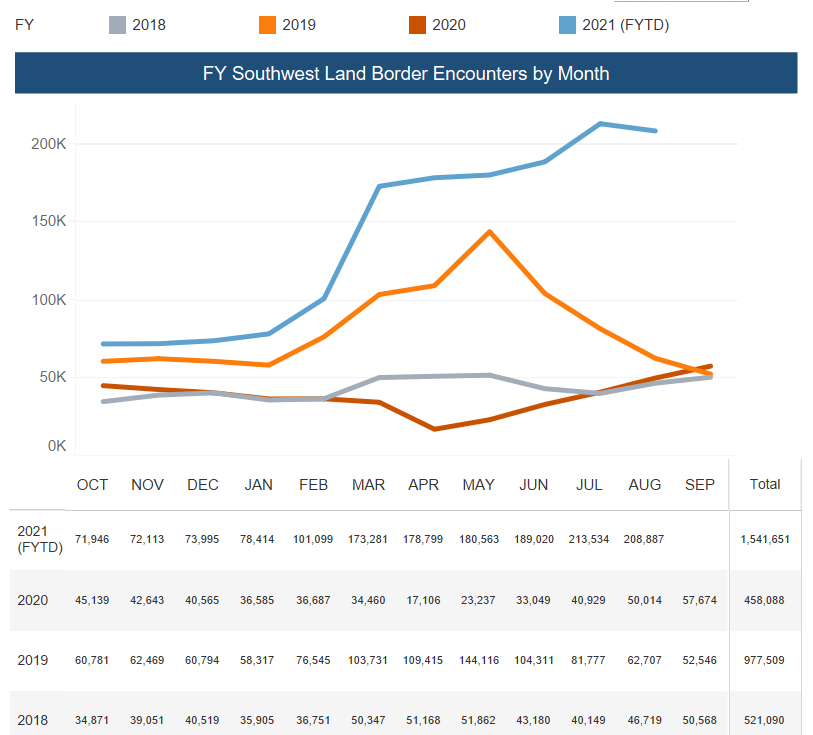Click the 2019 row label in table

pos(34,661)
